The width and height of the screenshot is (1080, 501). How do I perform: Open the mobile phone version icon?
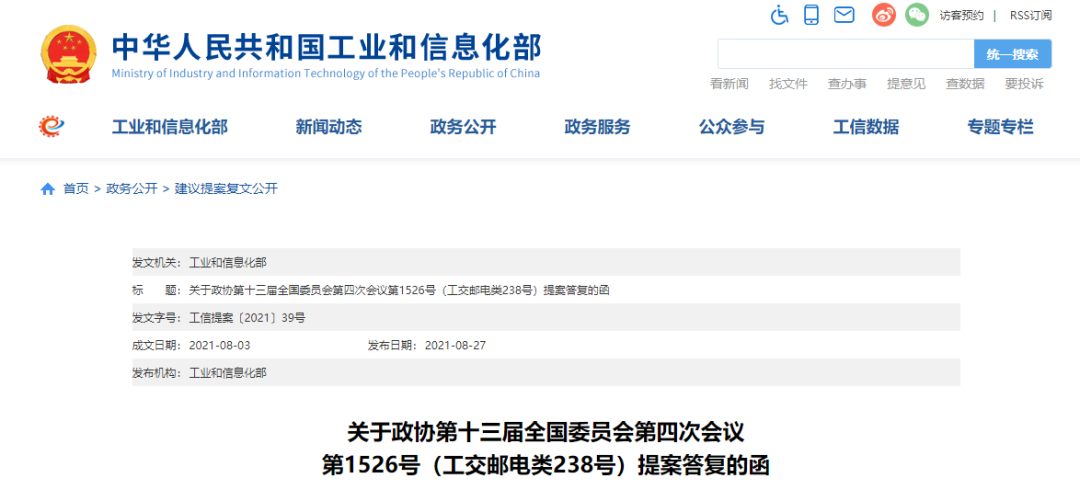[x=812, y=14]
